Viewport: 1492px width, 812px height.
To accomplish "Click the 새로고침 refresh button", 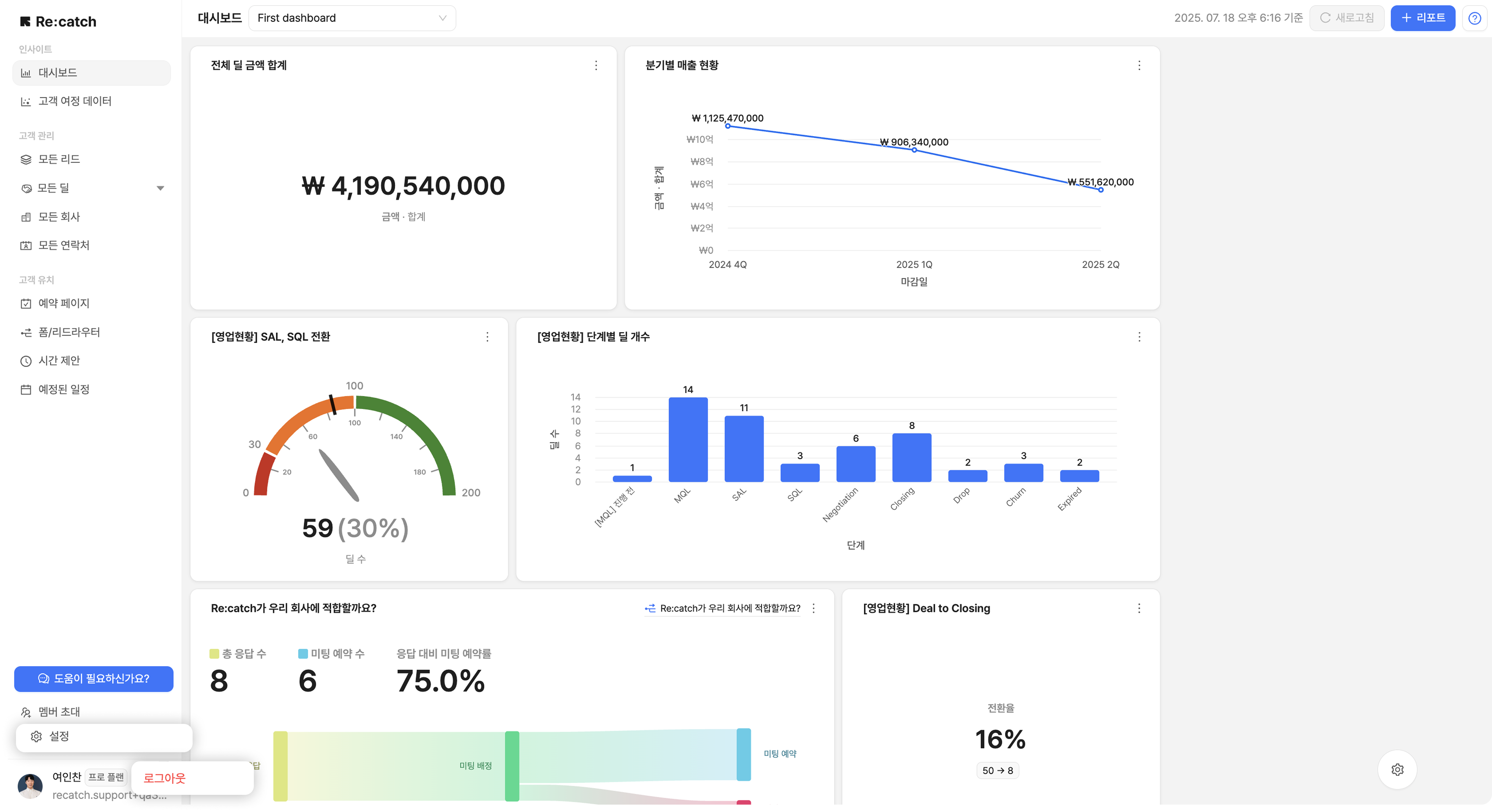I will click(1347, 18).
